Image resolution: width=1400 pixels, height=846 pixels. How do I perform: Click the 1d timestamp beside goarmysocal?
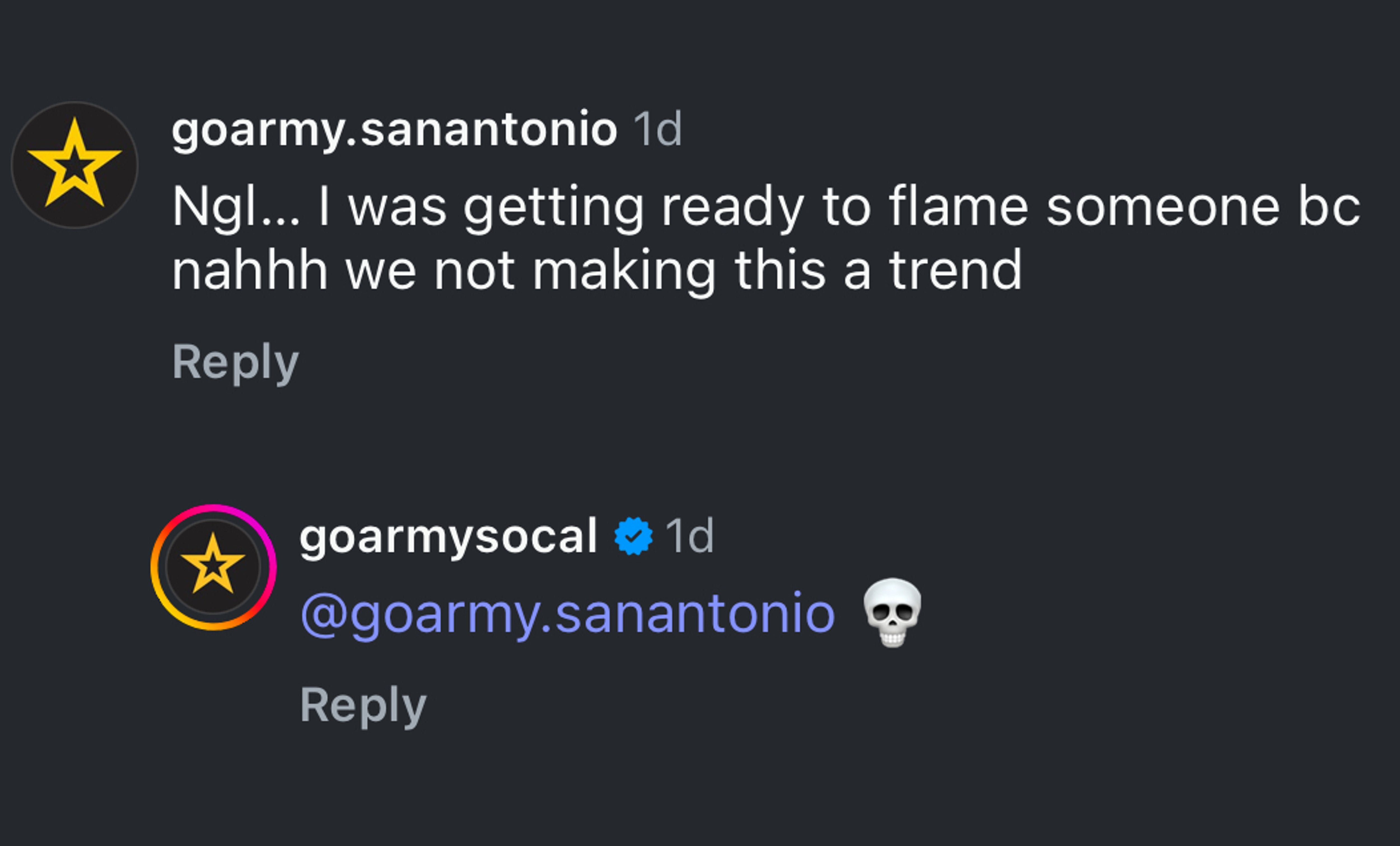point(689,535)
